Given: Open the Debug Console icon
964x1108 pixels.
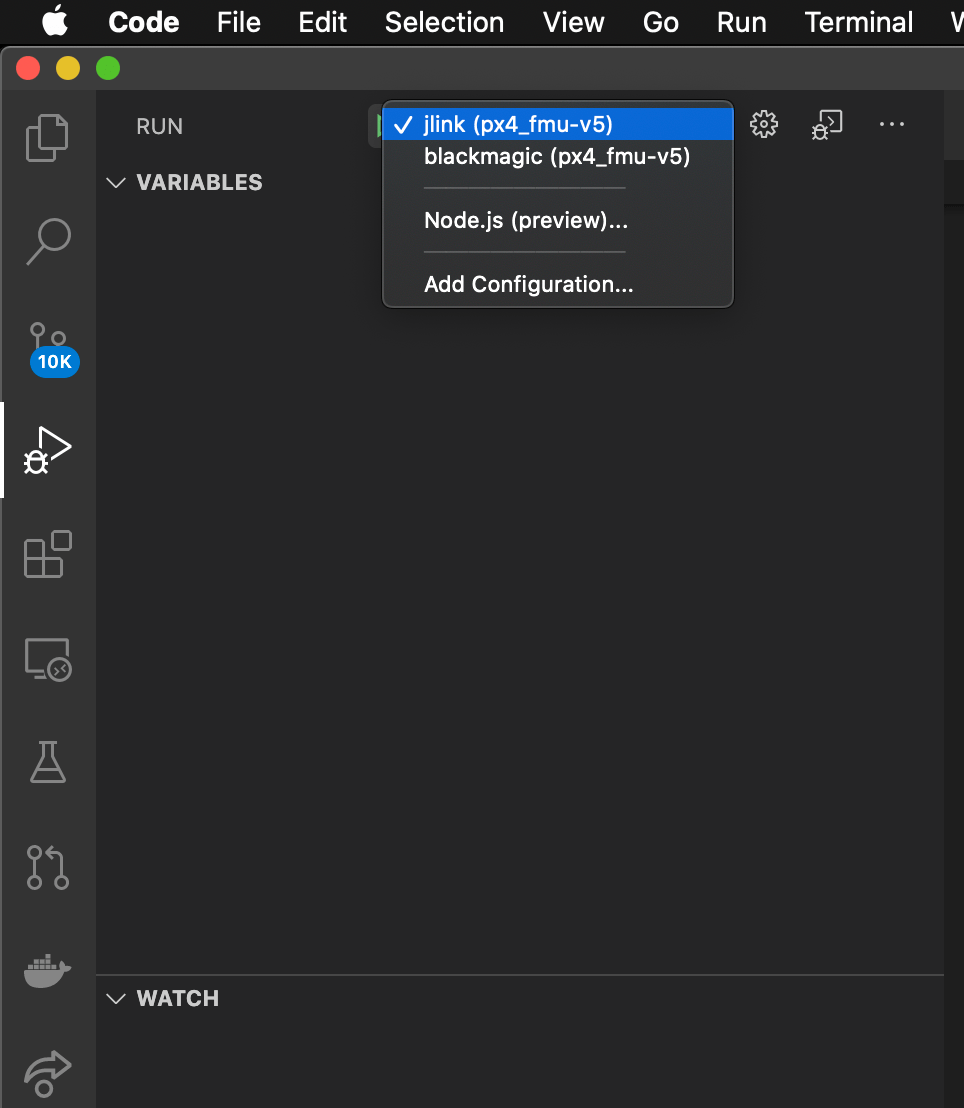Looking at the screenshot, I should (827, 124).
